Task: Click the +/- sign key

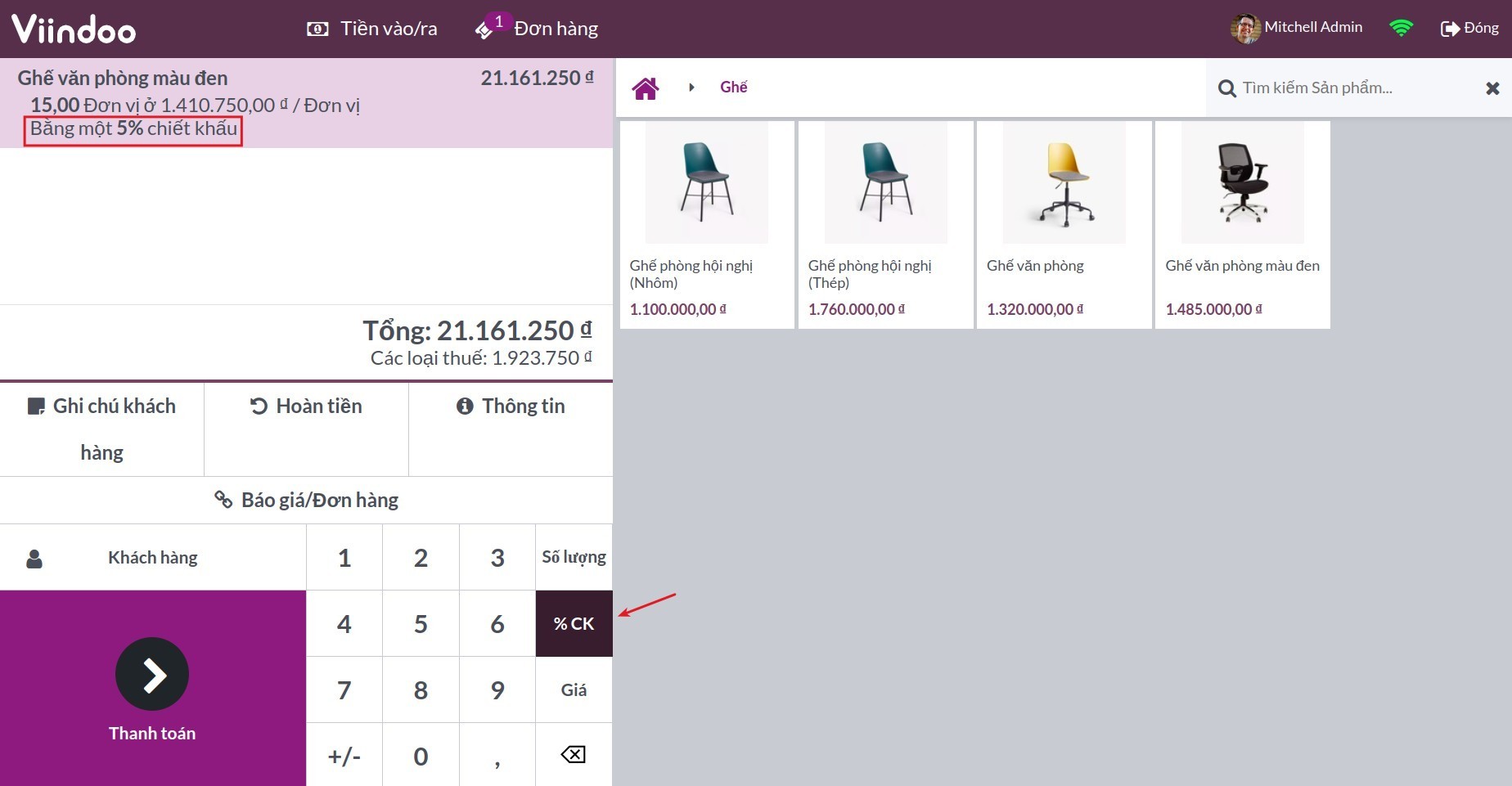Action: pos(344,756)
